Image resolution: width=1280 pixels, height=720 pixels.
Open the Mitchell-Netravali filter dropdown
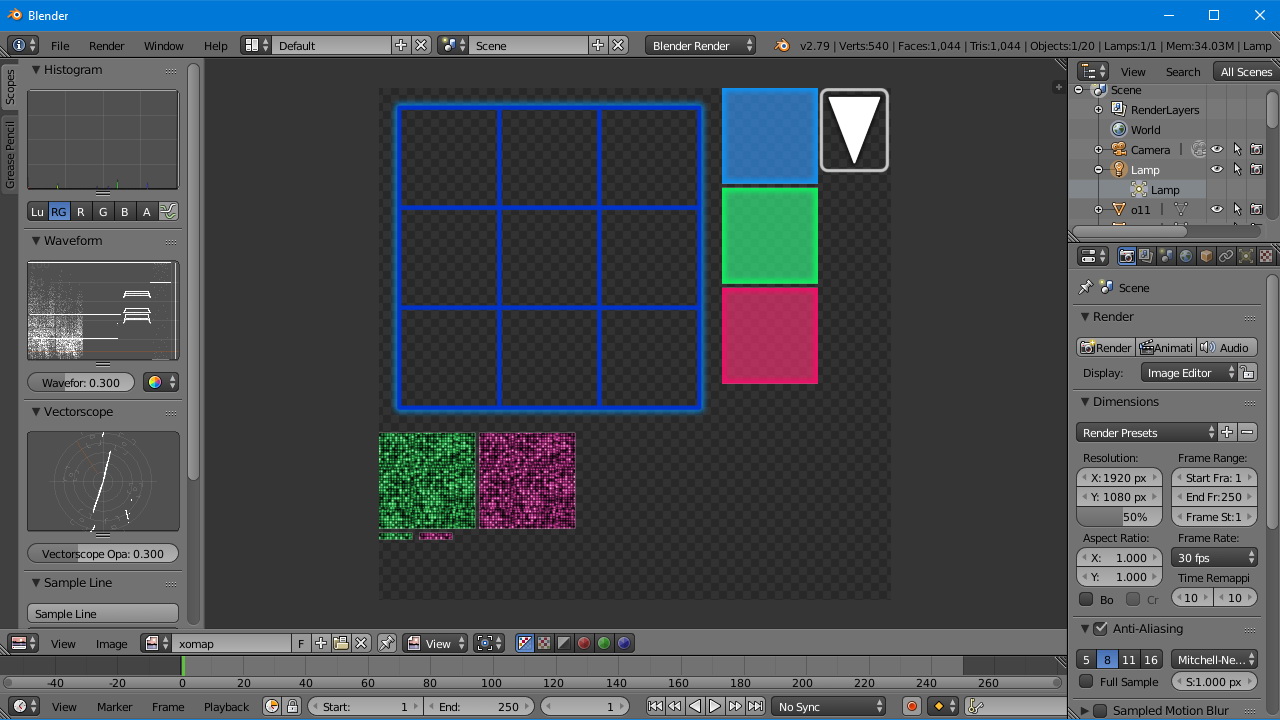[x=1214, y=659]
